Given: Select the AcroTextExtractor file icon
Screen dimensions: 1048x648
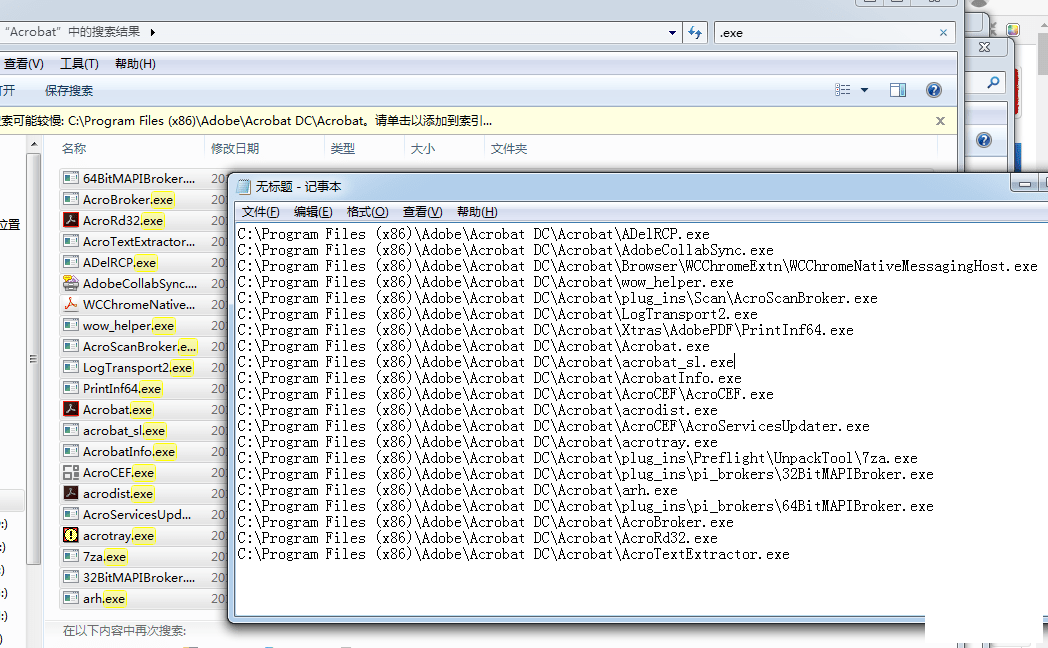Looking at the screenshot, I should [x=71, y=241].
